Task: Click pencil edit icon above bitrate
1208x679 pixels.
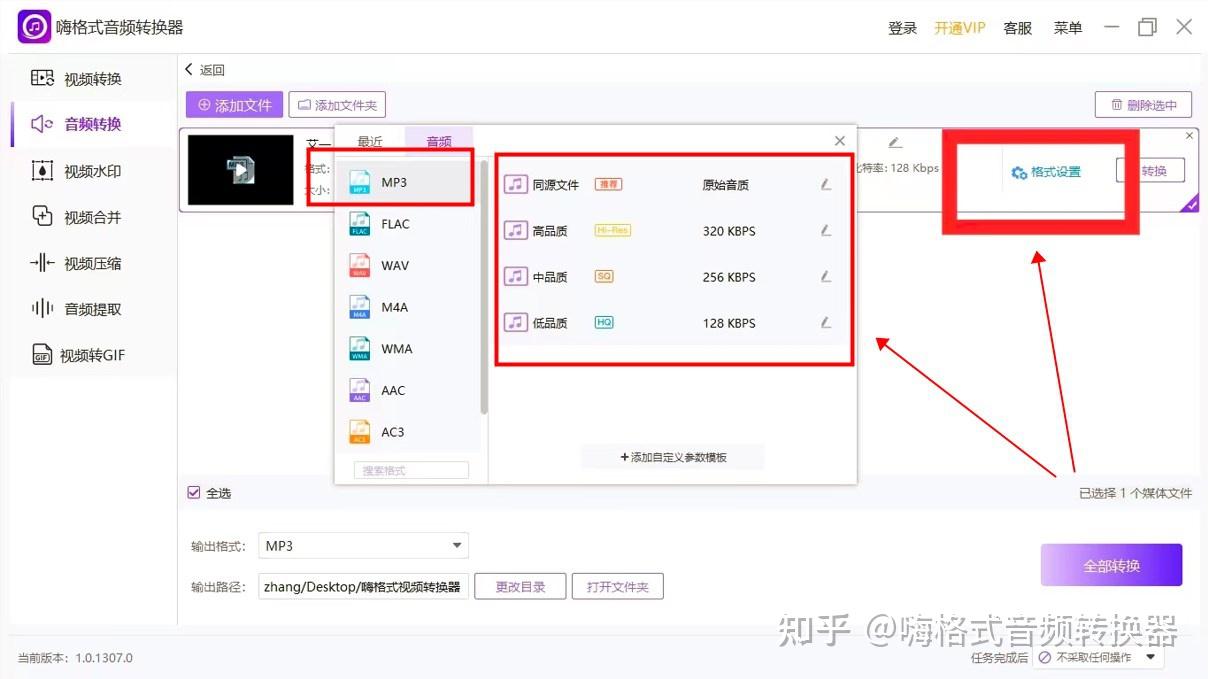Action: (895, 143)
